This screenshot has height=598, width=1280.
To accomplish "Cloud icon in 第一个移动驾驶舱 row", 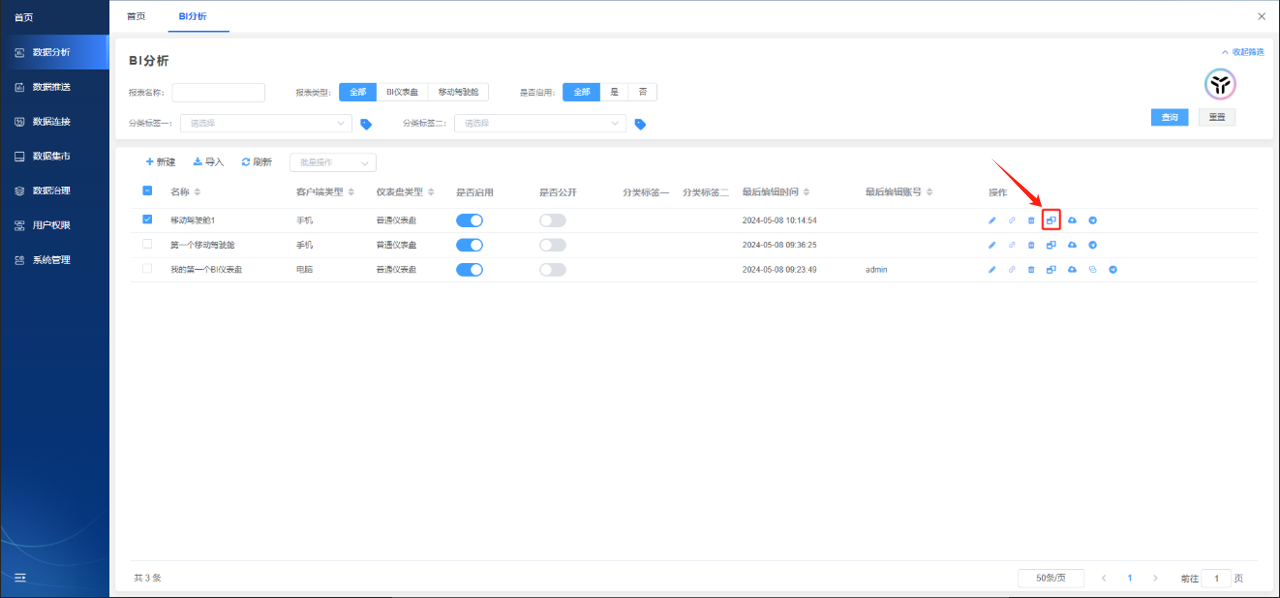I will 1072,245.
